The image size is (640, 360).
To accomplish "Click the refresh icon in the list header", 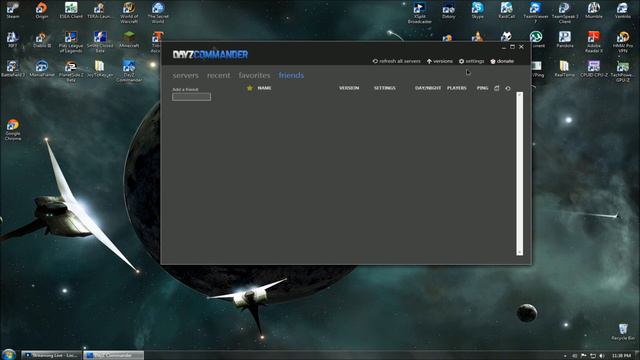I will 508,88.
